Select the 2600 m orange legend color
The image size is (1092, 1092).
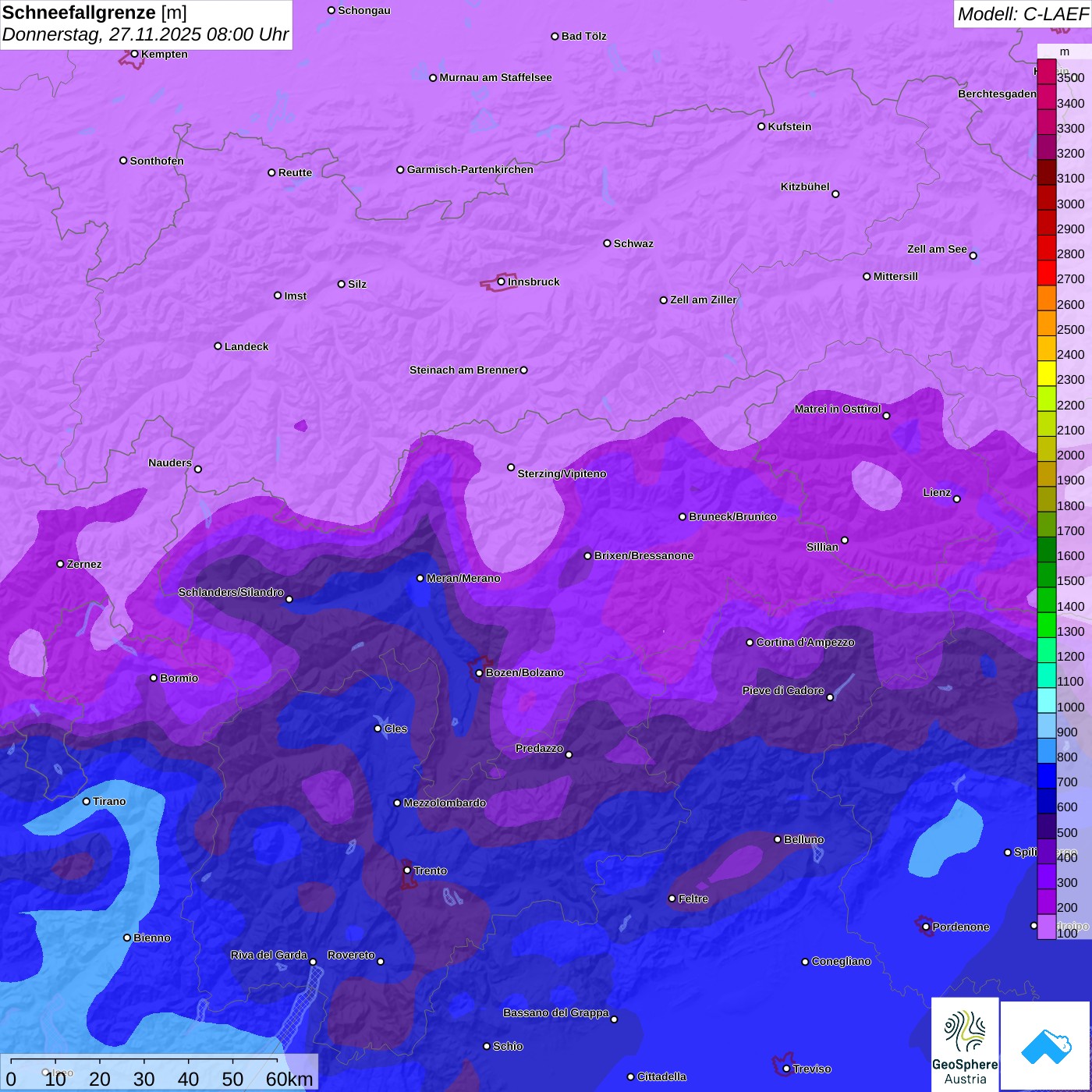pos(1046,298)
